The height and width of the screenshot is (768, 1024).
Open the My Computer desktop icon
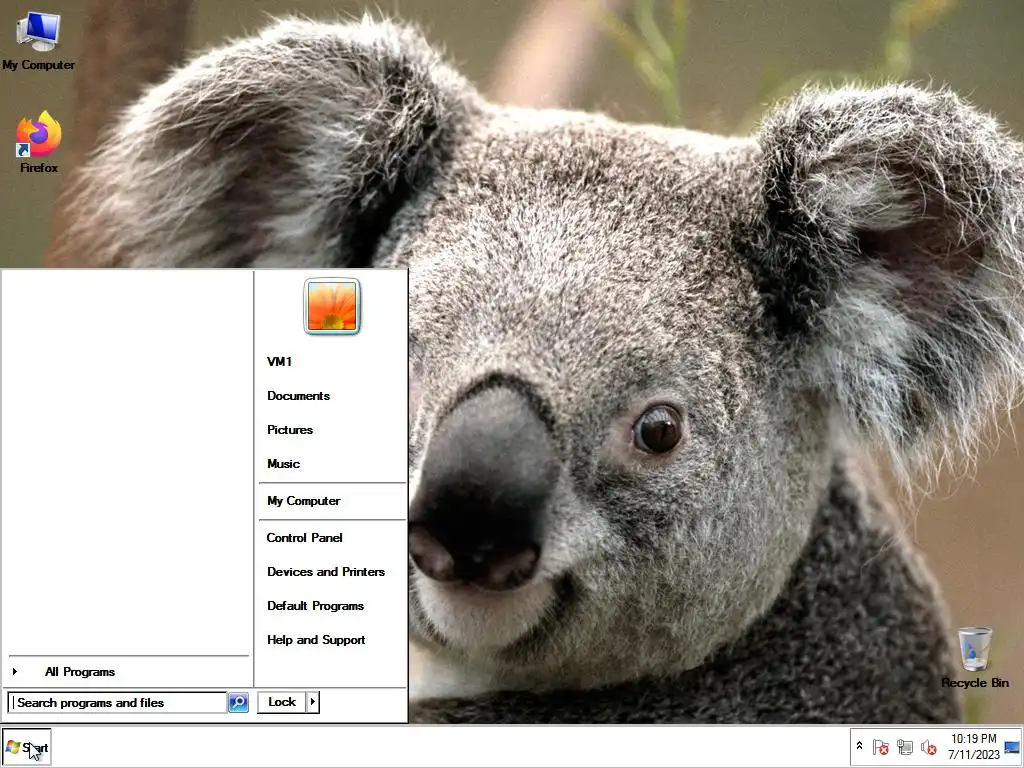pyautogui.click(x=39, y=41)
